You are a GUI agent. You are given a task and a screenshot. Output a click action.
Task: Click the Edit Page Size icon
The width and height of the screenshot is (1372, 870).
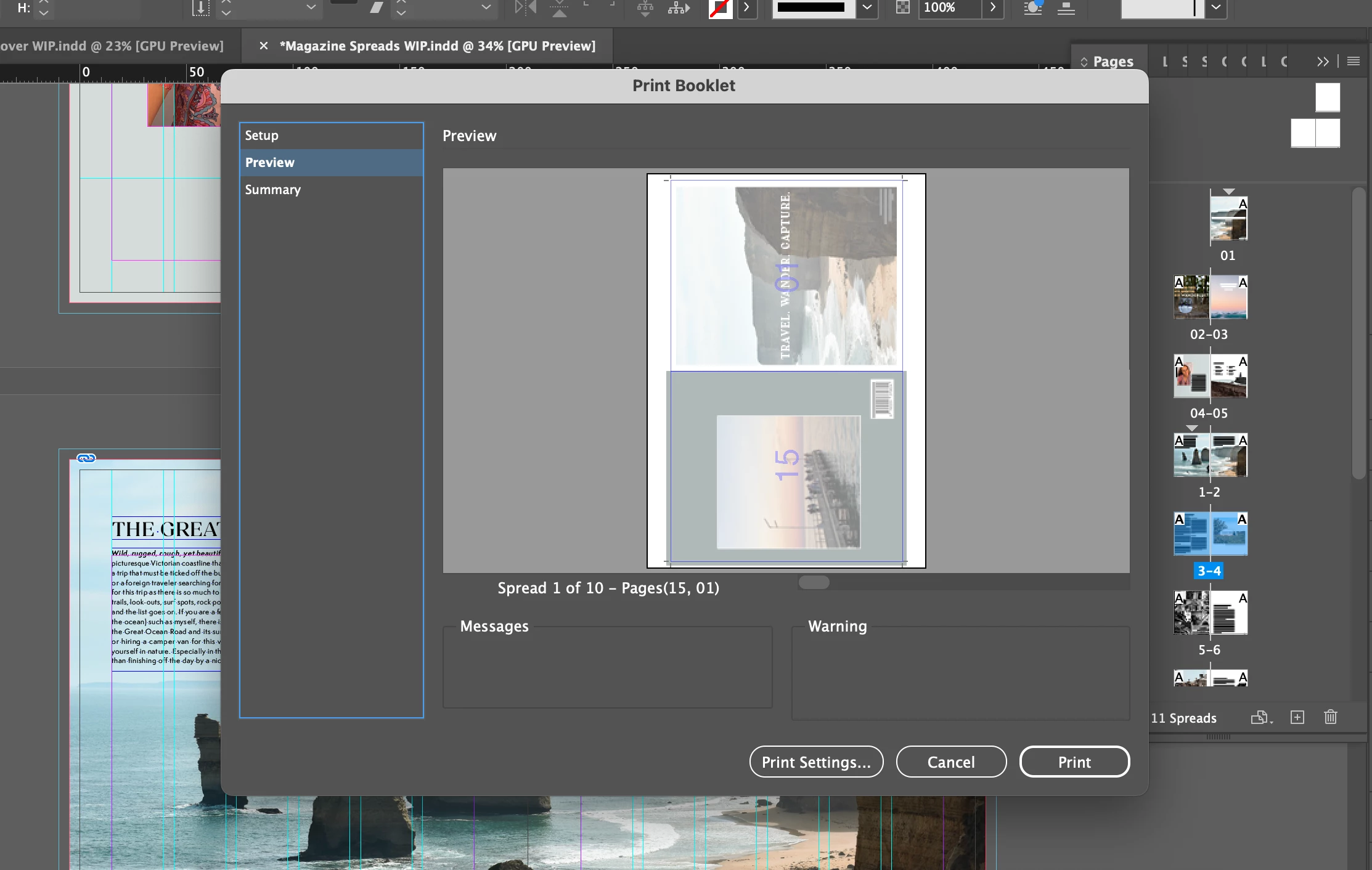point(1260,717)
